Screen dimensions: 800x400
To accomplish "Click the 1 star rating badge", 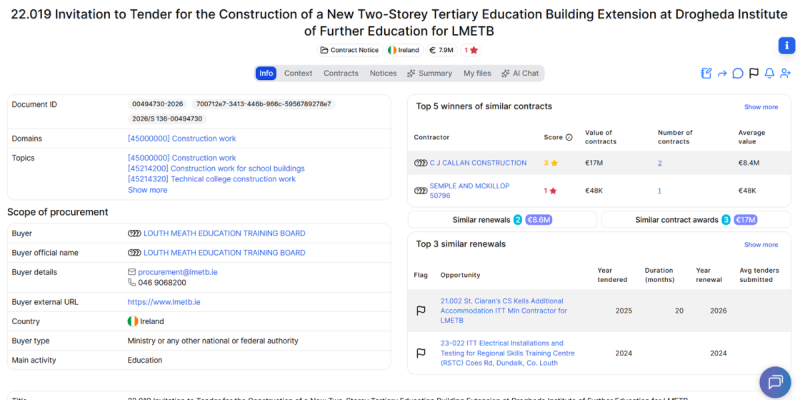I will [x=471, y=50].
